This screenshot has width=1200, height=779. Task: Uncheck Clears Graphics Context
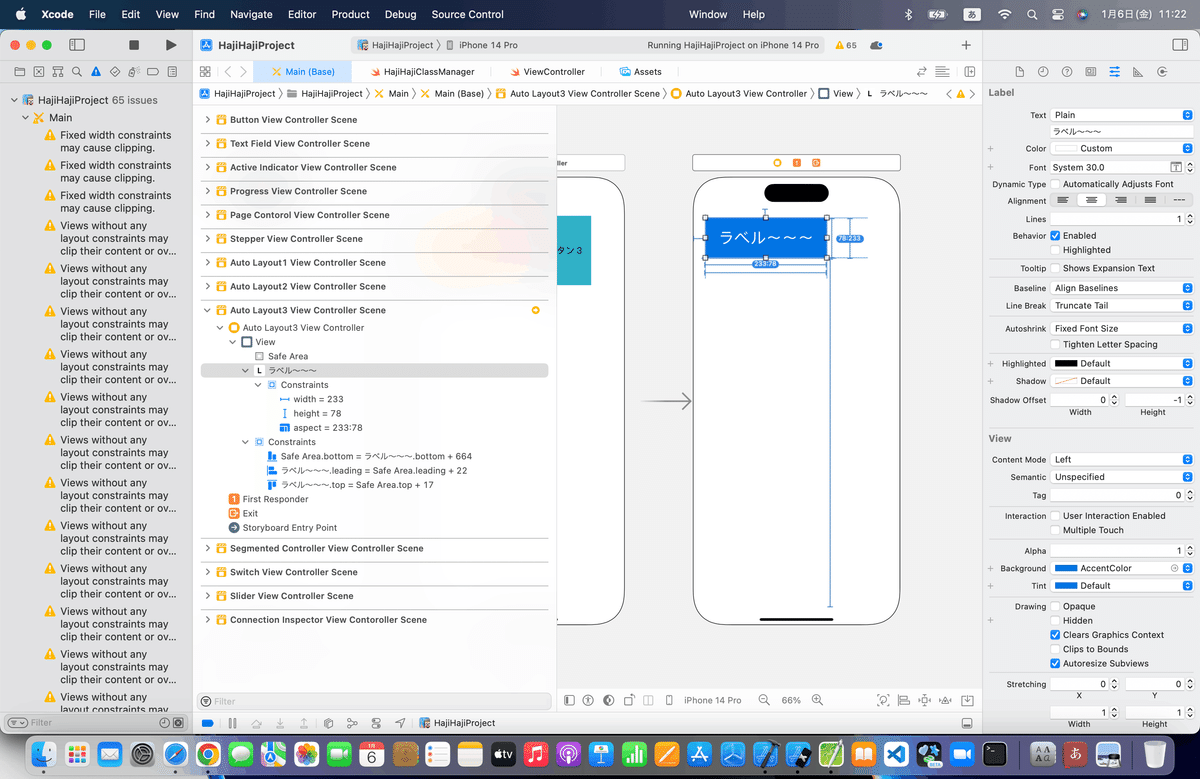[1056, 635]
